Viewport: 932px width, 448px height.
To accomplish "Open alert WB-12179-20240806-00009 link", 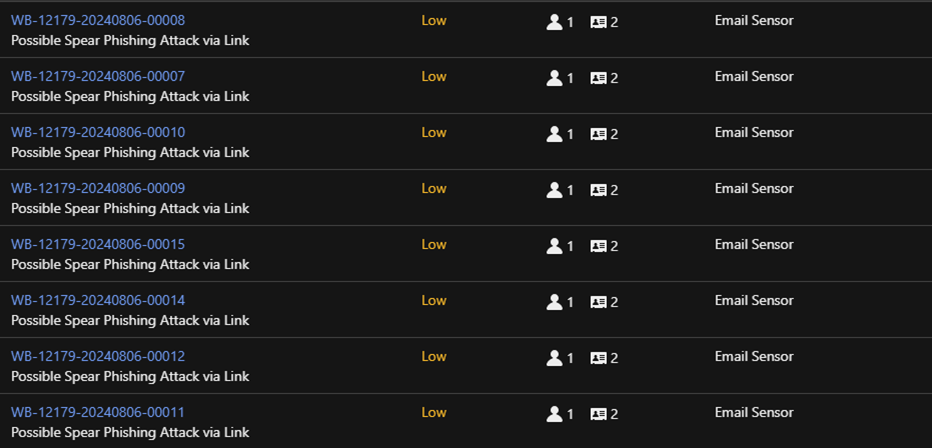I will click(x=98, y=188).
